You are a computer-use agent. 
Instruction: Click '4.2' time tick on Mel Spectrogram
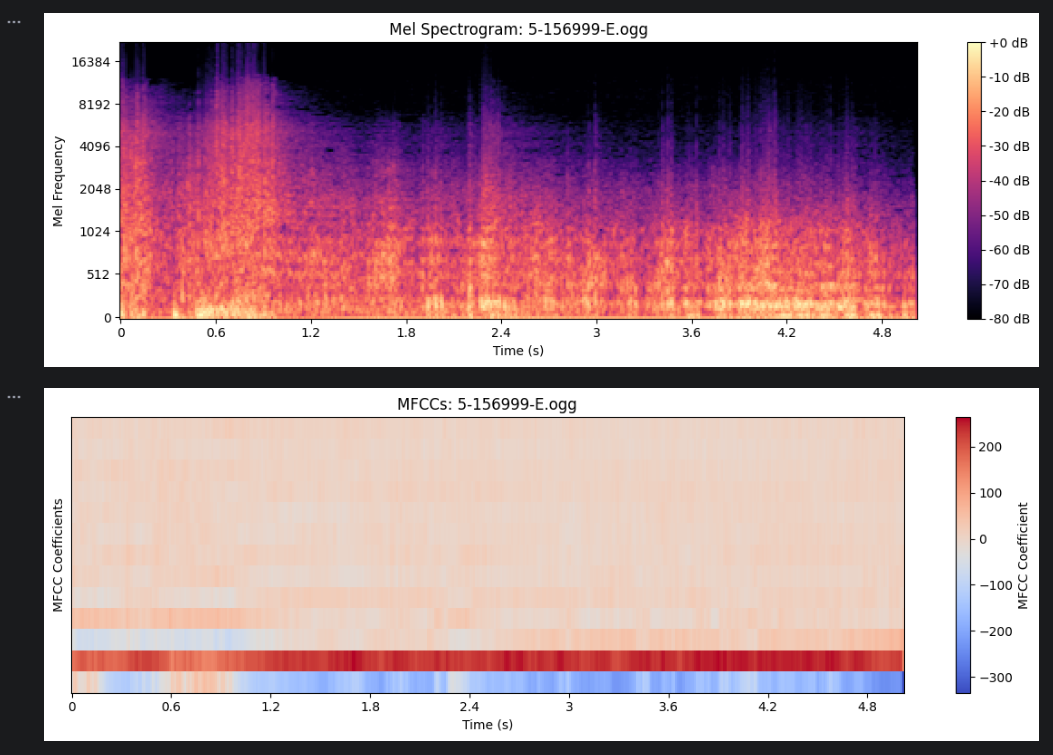pyautogui.click(x=786, y=332)
